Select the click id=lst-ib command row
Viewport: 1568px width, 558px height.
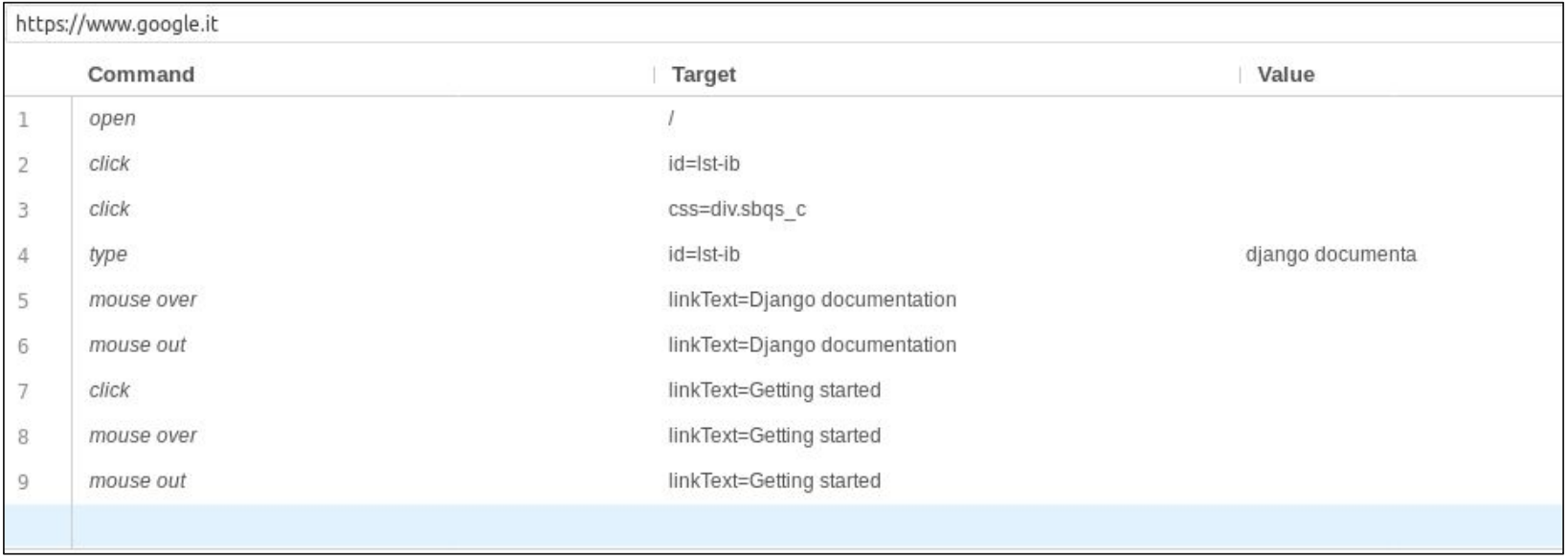click(x=783, y=164)
